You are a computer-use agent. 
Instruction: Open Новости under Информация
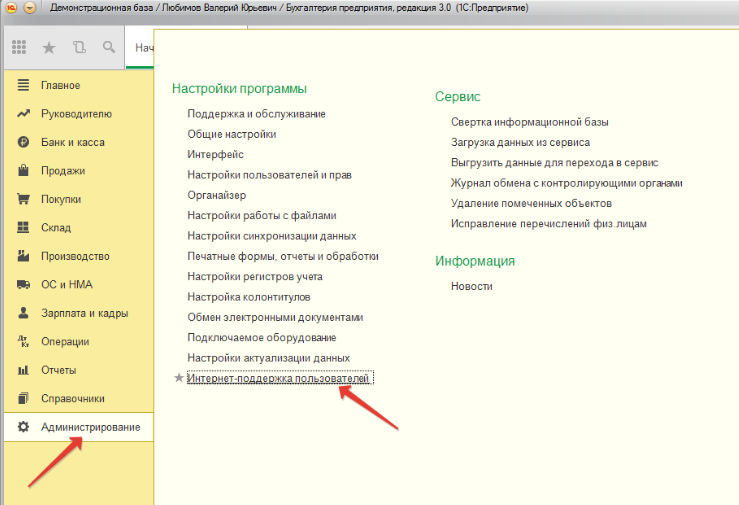pyautogui.click(x=472, y=286)
